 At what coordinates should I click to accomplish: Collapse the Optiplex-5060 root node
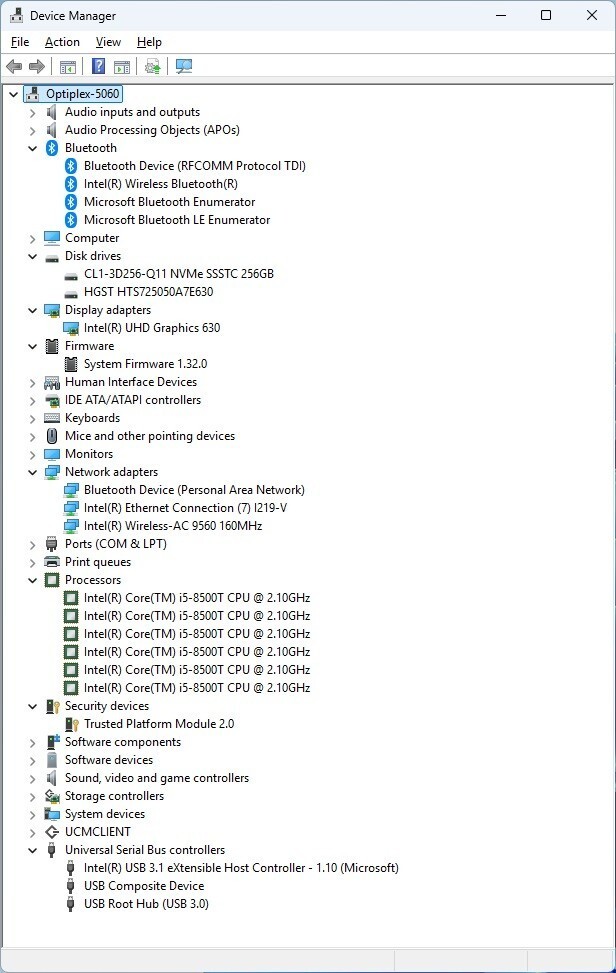pos(13,94)
